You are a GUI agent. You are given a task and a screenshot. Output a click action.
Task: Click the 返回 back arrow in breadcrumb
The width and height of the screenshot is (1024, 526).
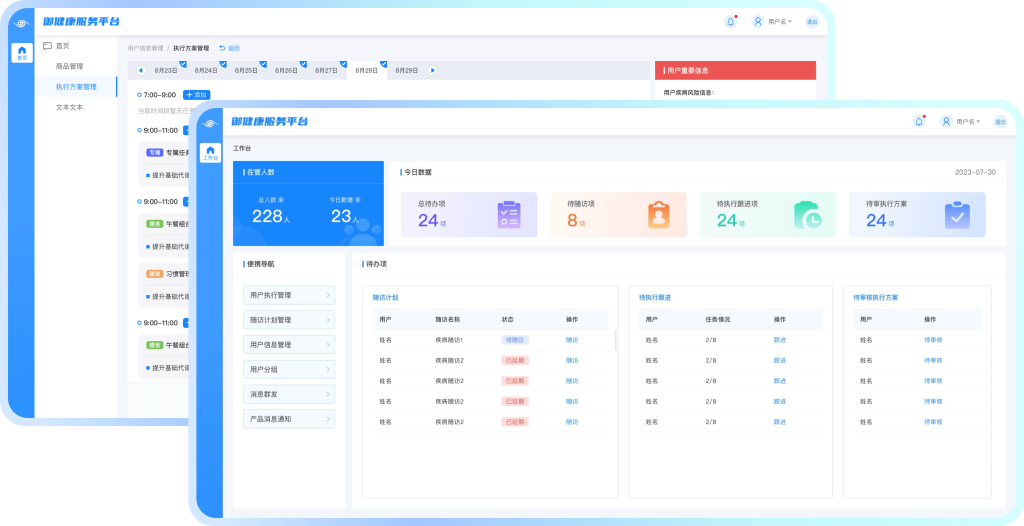click(x=221, y=48)
